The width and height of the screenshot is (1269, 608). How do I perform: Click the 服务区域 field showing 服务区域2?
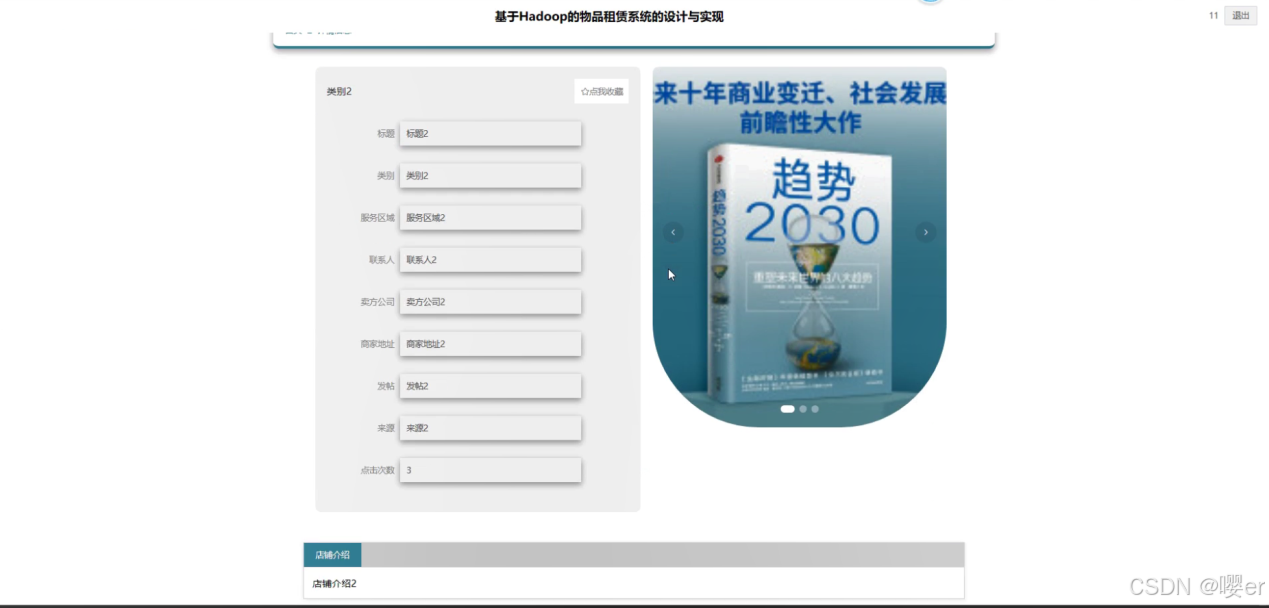point(490,217)
